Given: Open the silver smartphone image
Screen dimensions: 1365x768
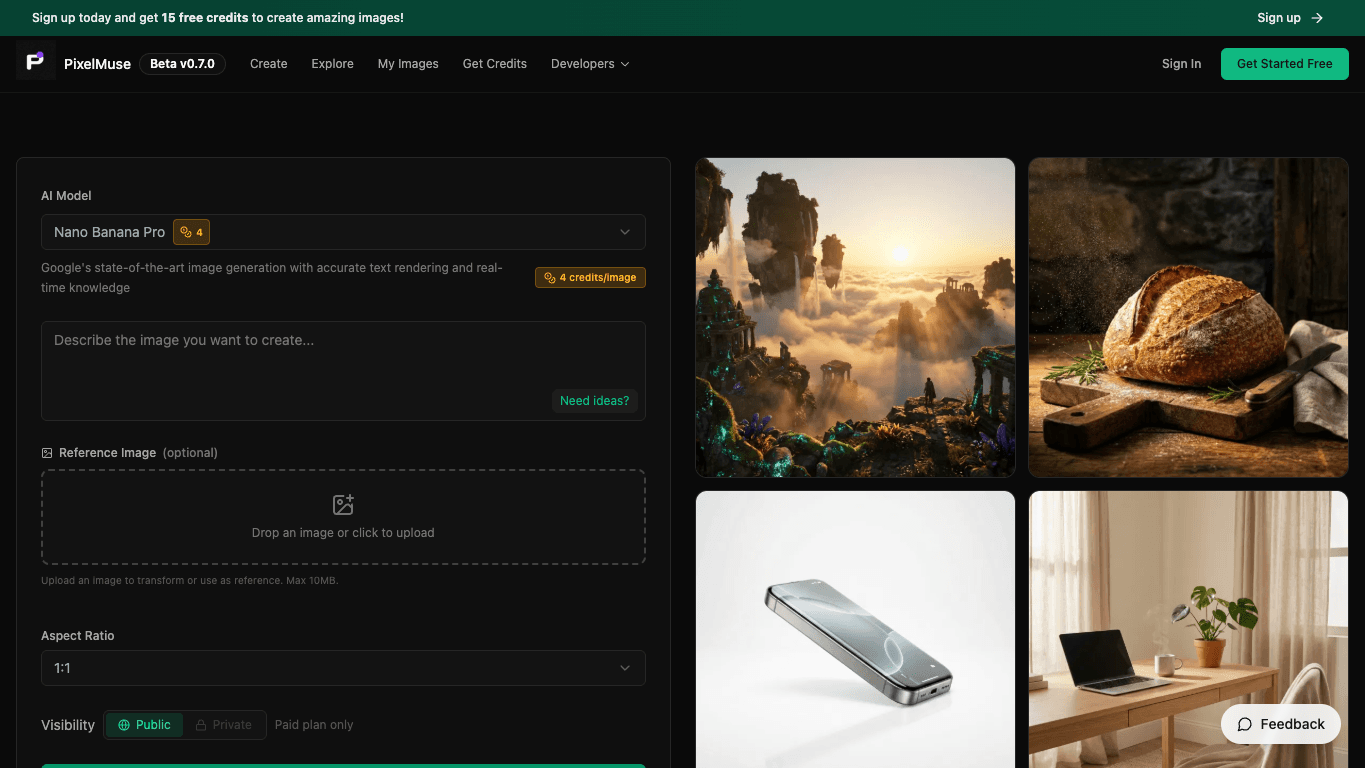Looking at the screenshot, I should 855,629.
